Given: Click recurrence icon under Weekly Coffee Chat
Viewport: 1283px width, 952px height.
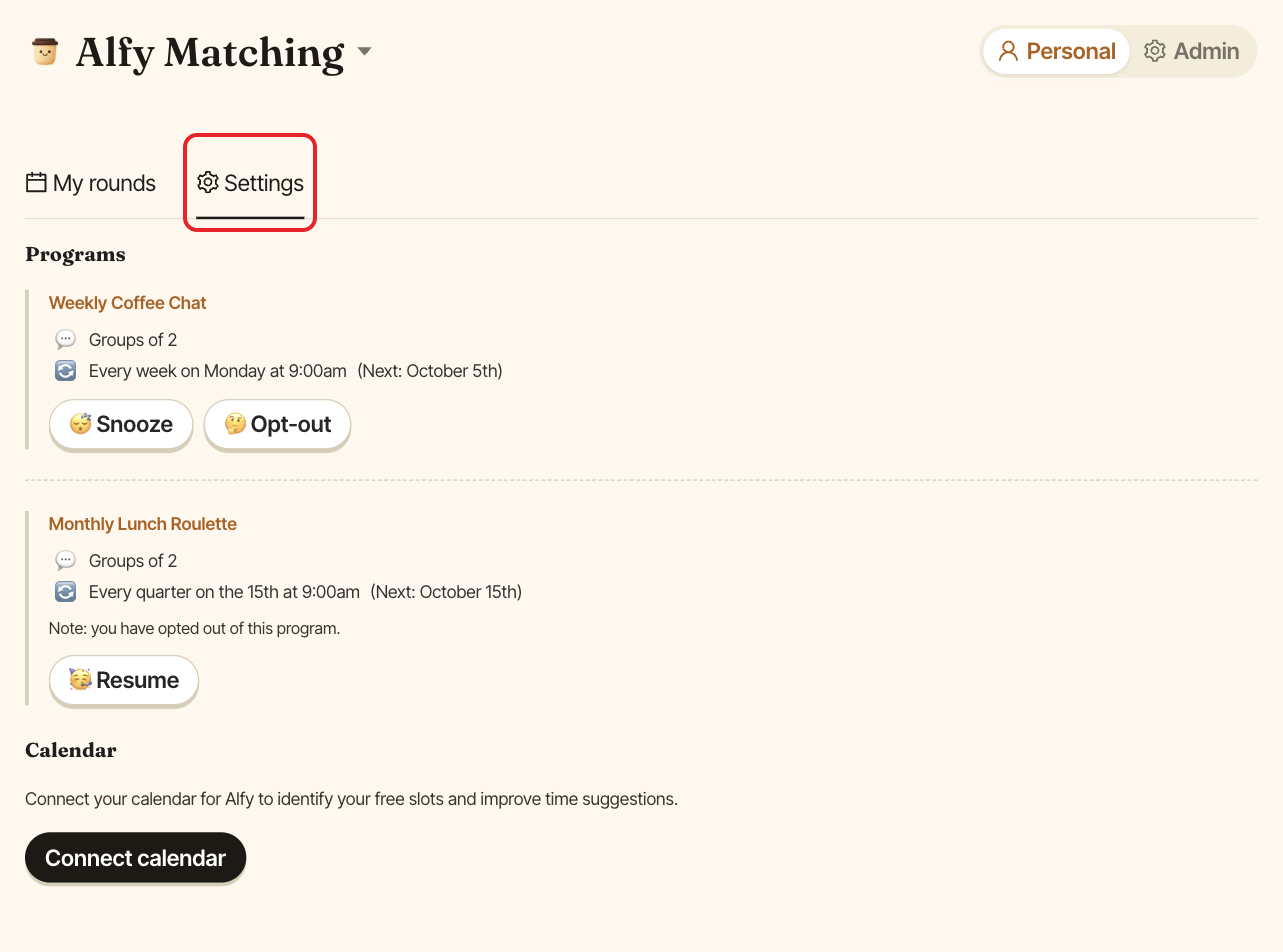Looking at the screenshot, I should [65, 371].
